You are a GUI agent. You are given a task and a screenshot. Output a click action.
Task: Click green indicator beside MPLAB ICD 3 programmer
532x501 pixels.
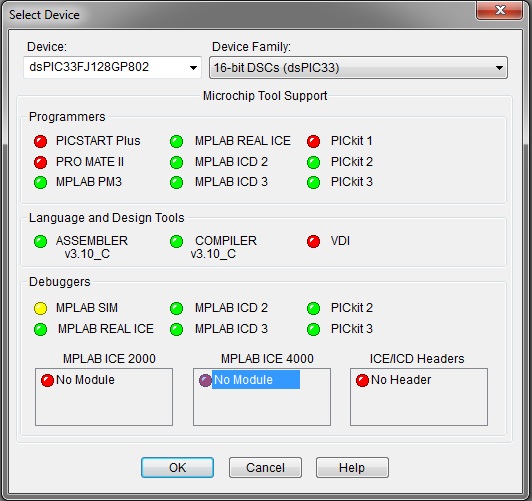pyautogui.click(x=176, y=182)
